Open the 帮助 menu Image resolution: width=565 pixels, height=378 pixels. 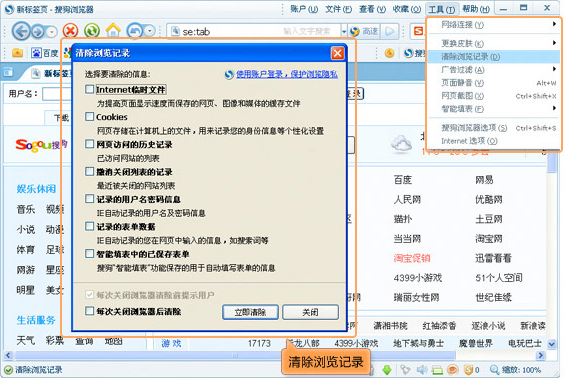(476, 9)
